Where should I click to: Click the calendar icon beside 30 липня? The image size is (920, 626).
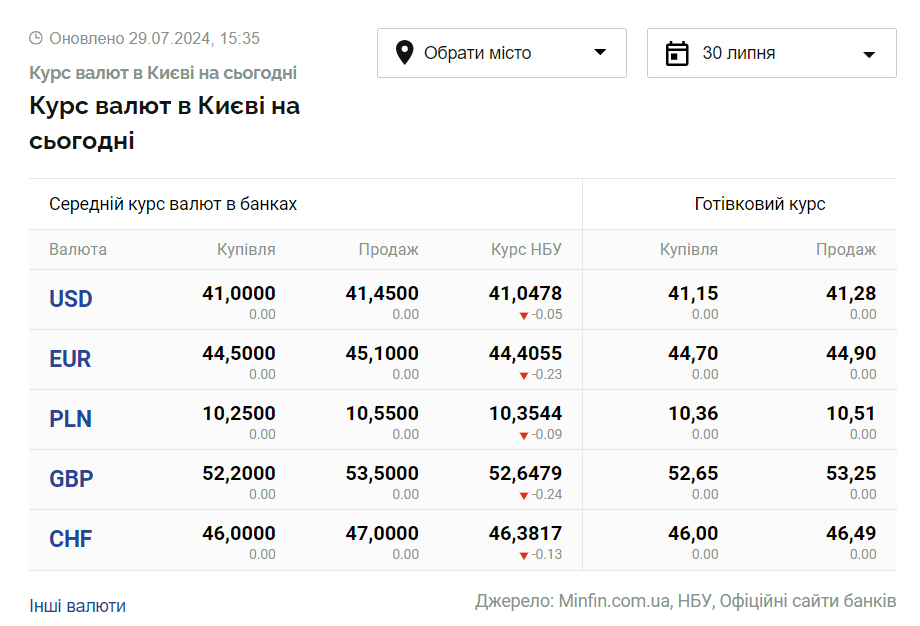click(x=677, y=53)
